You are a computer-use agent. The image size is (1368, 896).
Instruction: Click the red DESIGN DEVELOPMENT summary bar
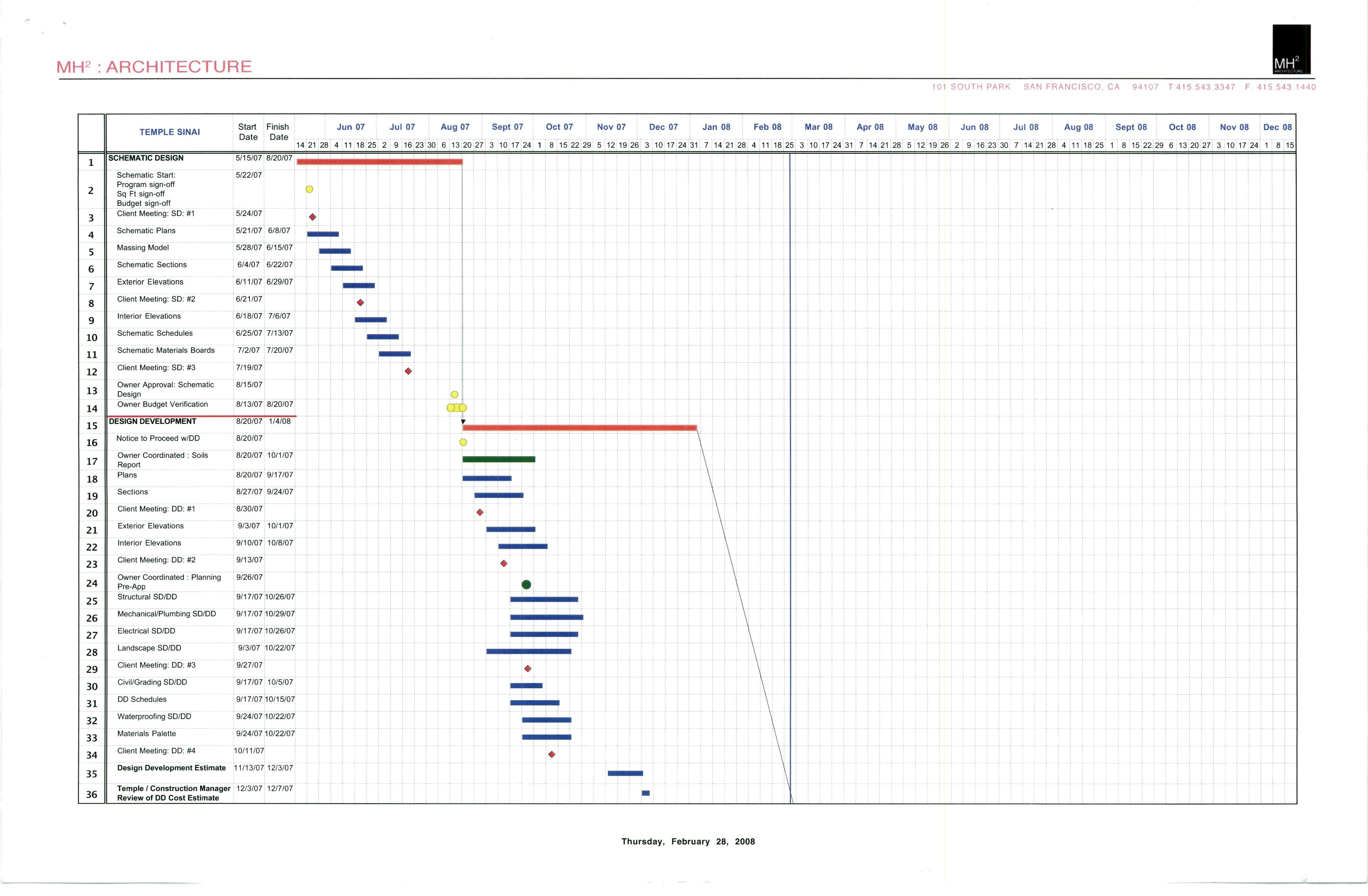coord(580,428)
